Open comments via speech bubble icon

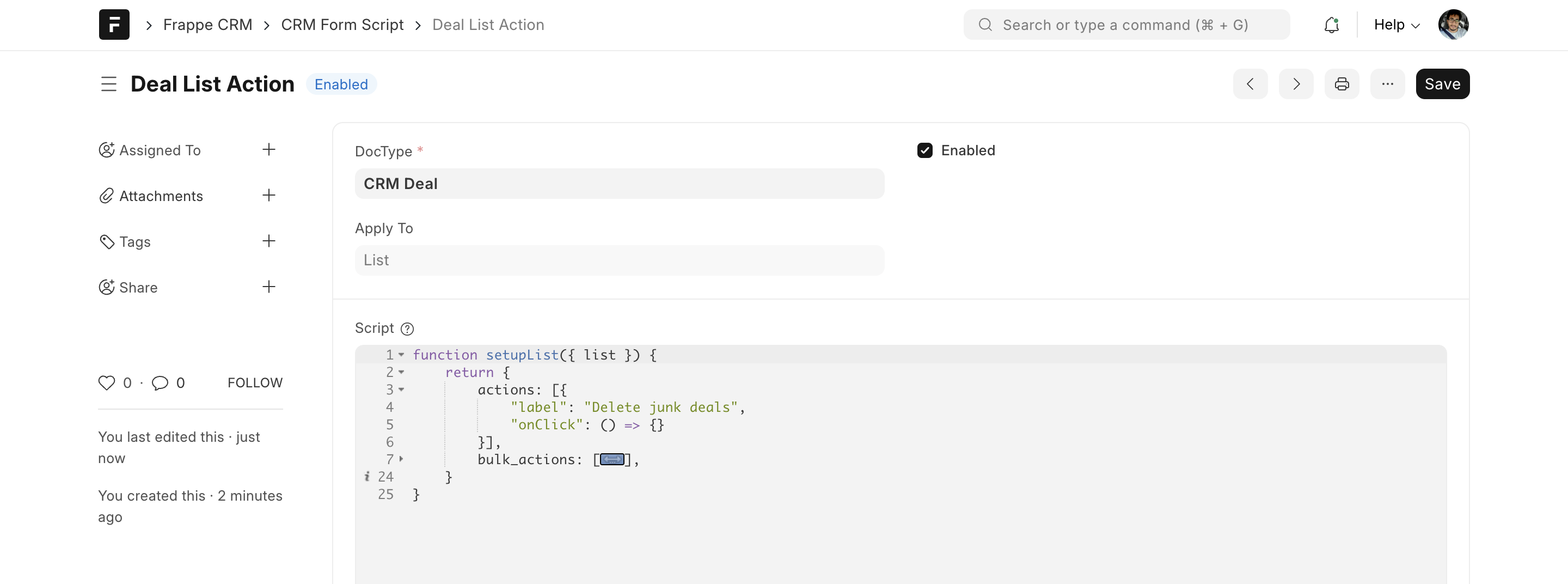[160, 382]
